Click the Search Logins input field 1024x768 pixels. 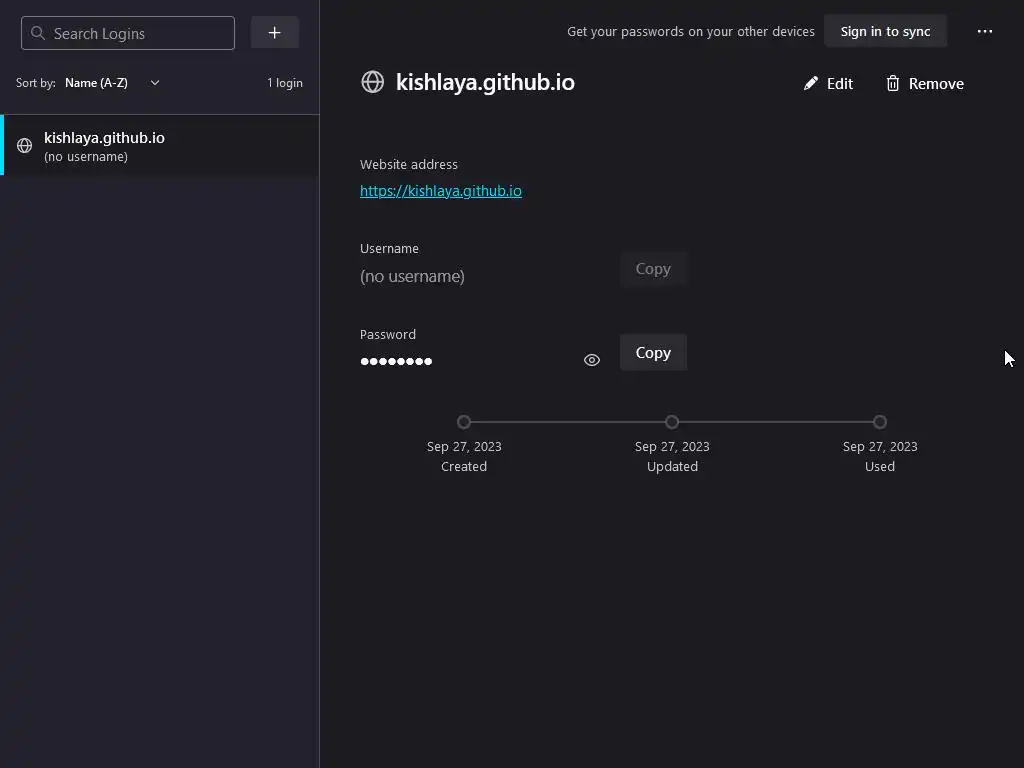coord(128,33)
